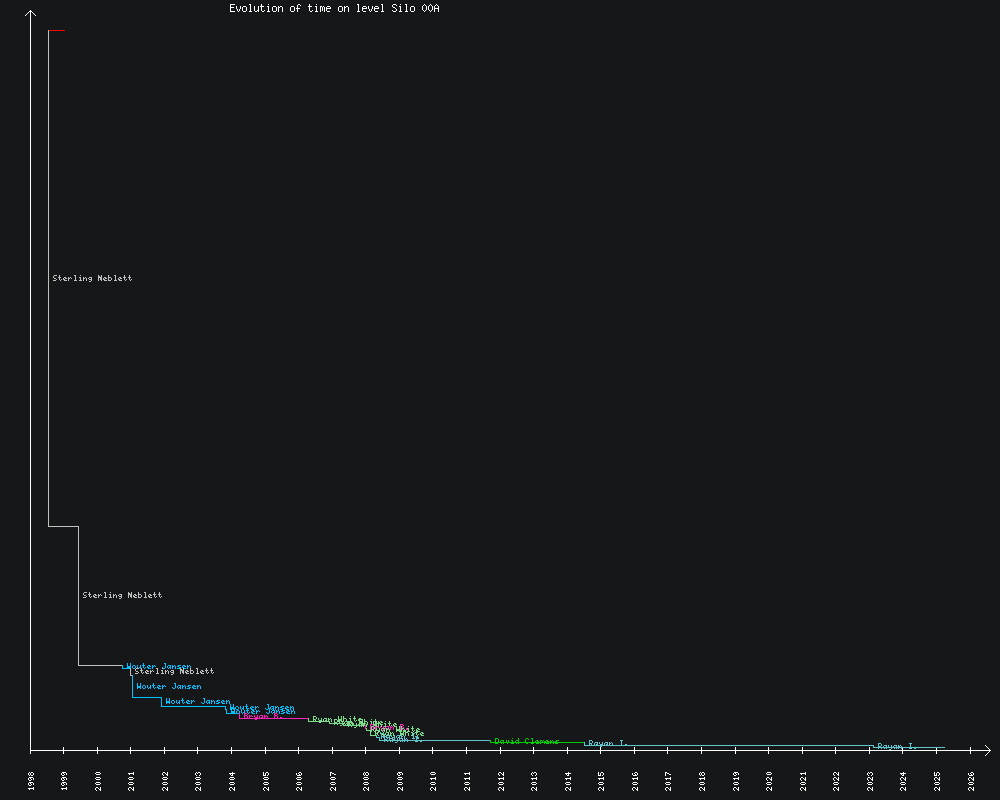The image size is (1000, 800).
Task: Click the Wouter Jansen label near 2002
Action: tap(197, 702)
